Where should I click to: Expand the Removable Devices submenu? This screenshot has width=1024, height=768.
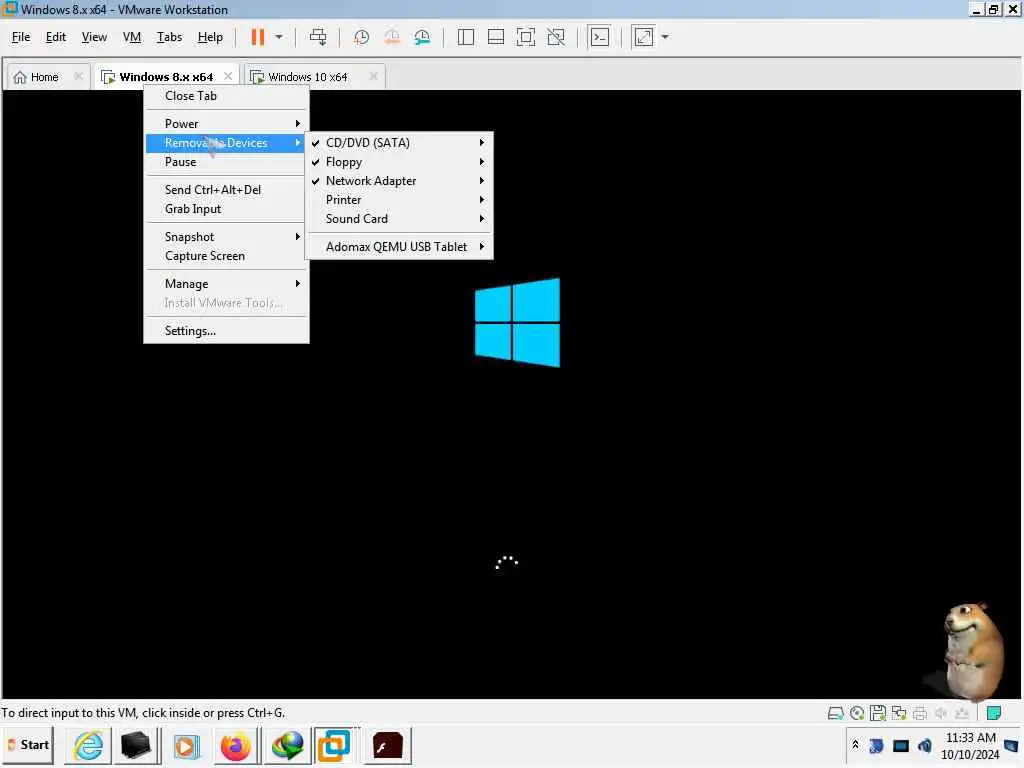[226, 142]
